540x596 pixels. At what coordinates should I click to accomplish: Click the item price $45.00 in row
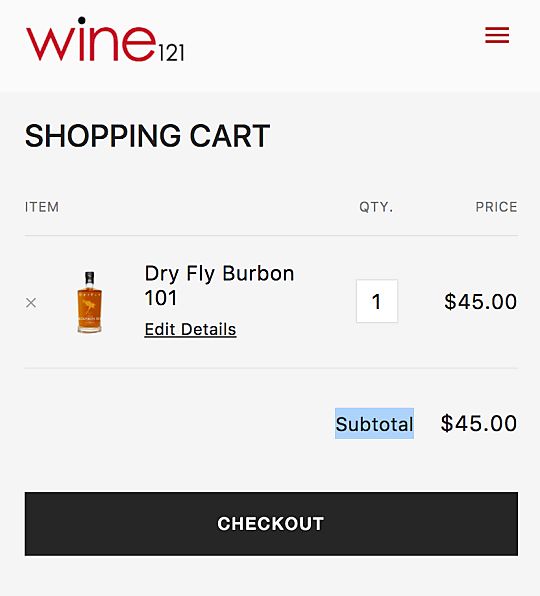click(x=481, y=301)
